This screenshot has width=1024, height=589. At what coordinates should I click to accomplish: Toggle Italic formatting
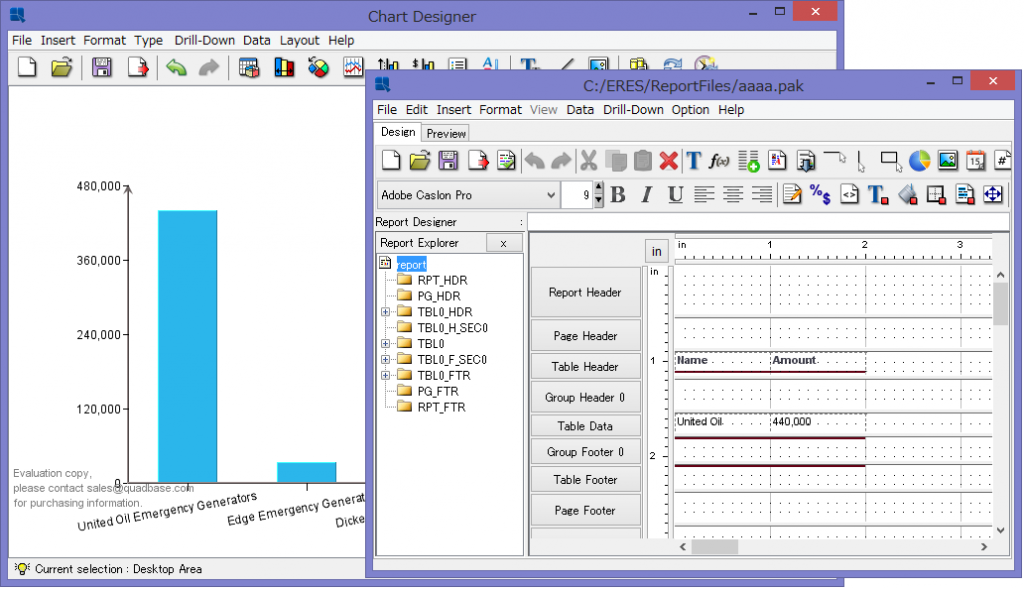[646, 195]
